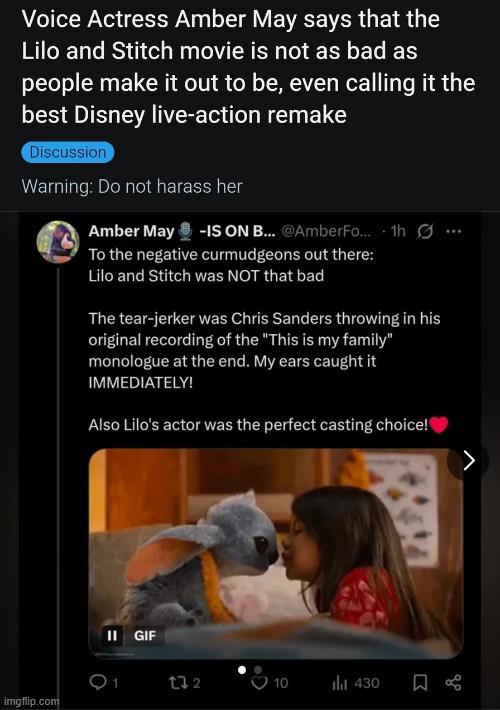Viewport: 500px width, 710px height.
Task: Click the post title about Amber May
Action: [x=249, y=67]
